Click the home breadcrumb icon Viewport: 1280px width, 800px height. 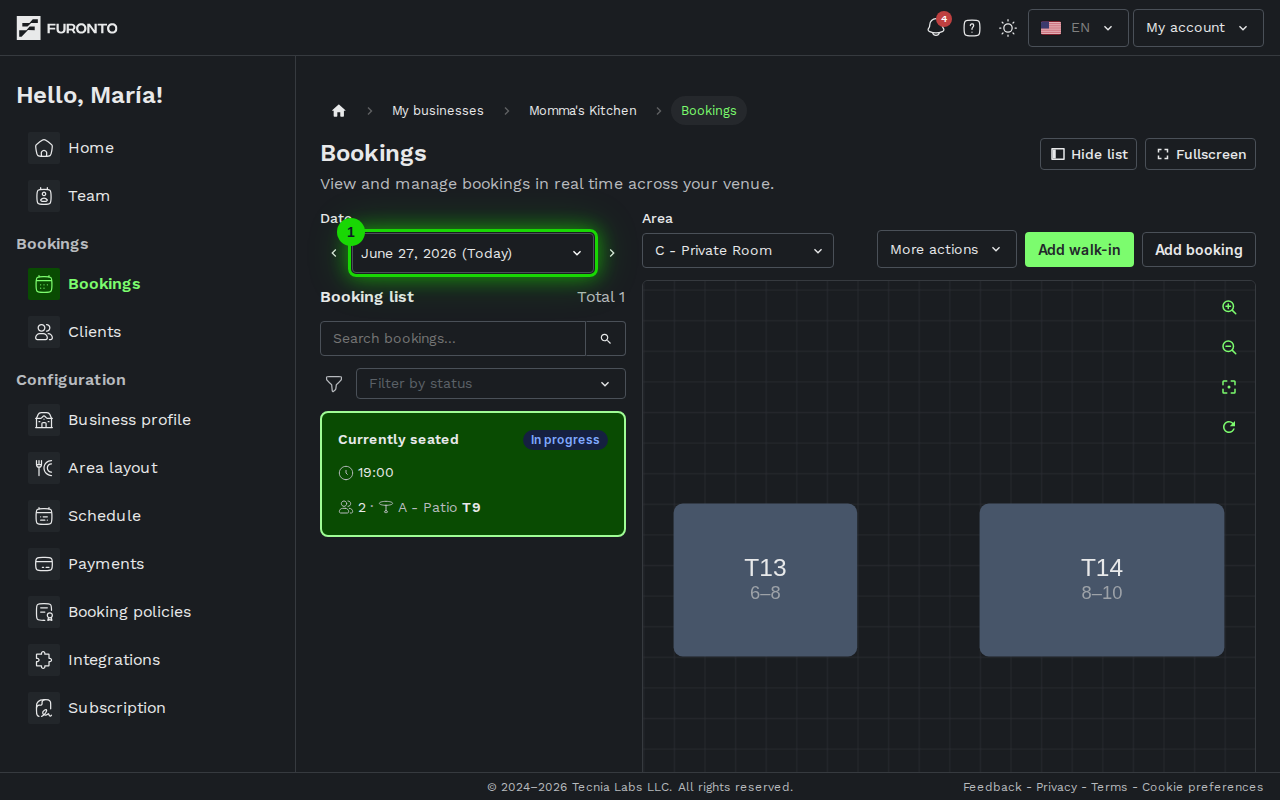pos(339,111)
